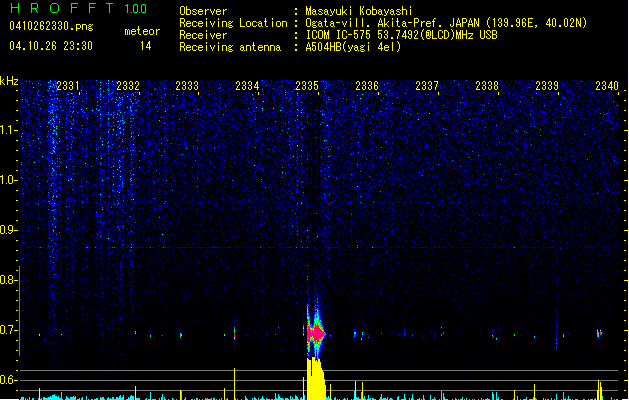Screen dimensions: 629x400
Task: Click antenna A504HB(yagi 4el) text
Action: 353,47
